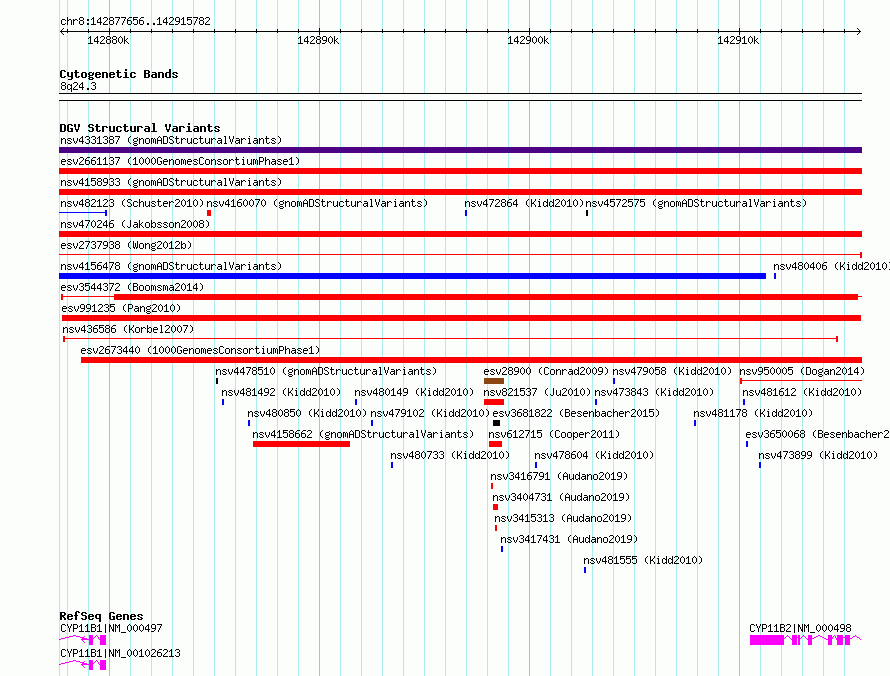
Task: Open CYP11B1|NM_000497 gene label
Action: (x=111, y=628)
